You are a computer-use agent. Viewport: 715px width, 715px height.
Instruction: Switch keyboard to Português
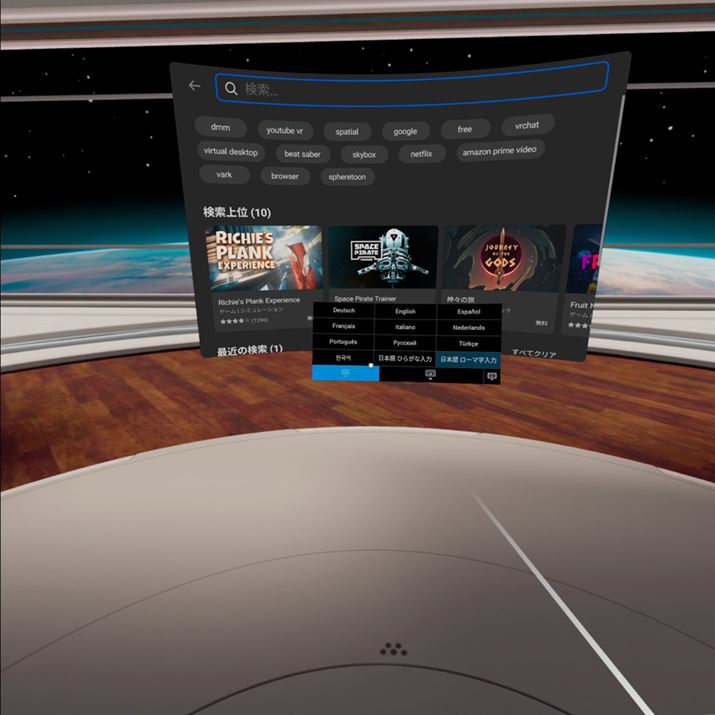[x=343, y=342]
